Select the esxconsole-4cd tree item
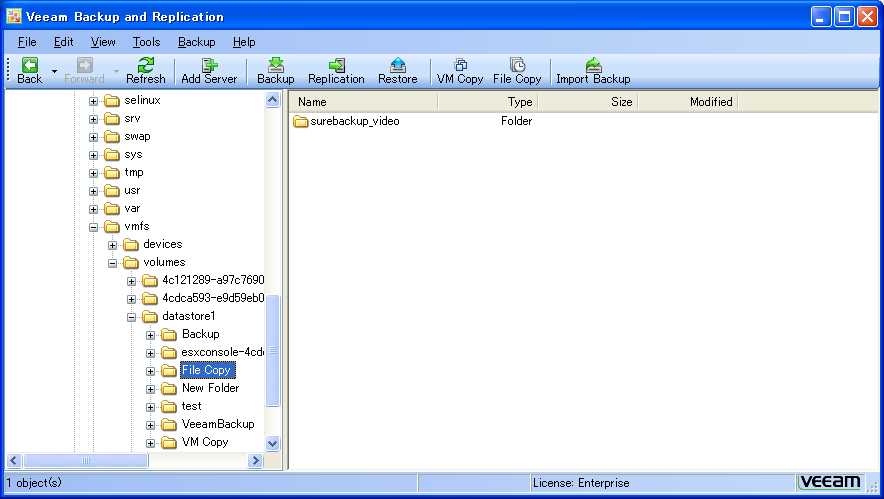The image size is (884, 499). coord(223,352)
